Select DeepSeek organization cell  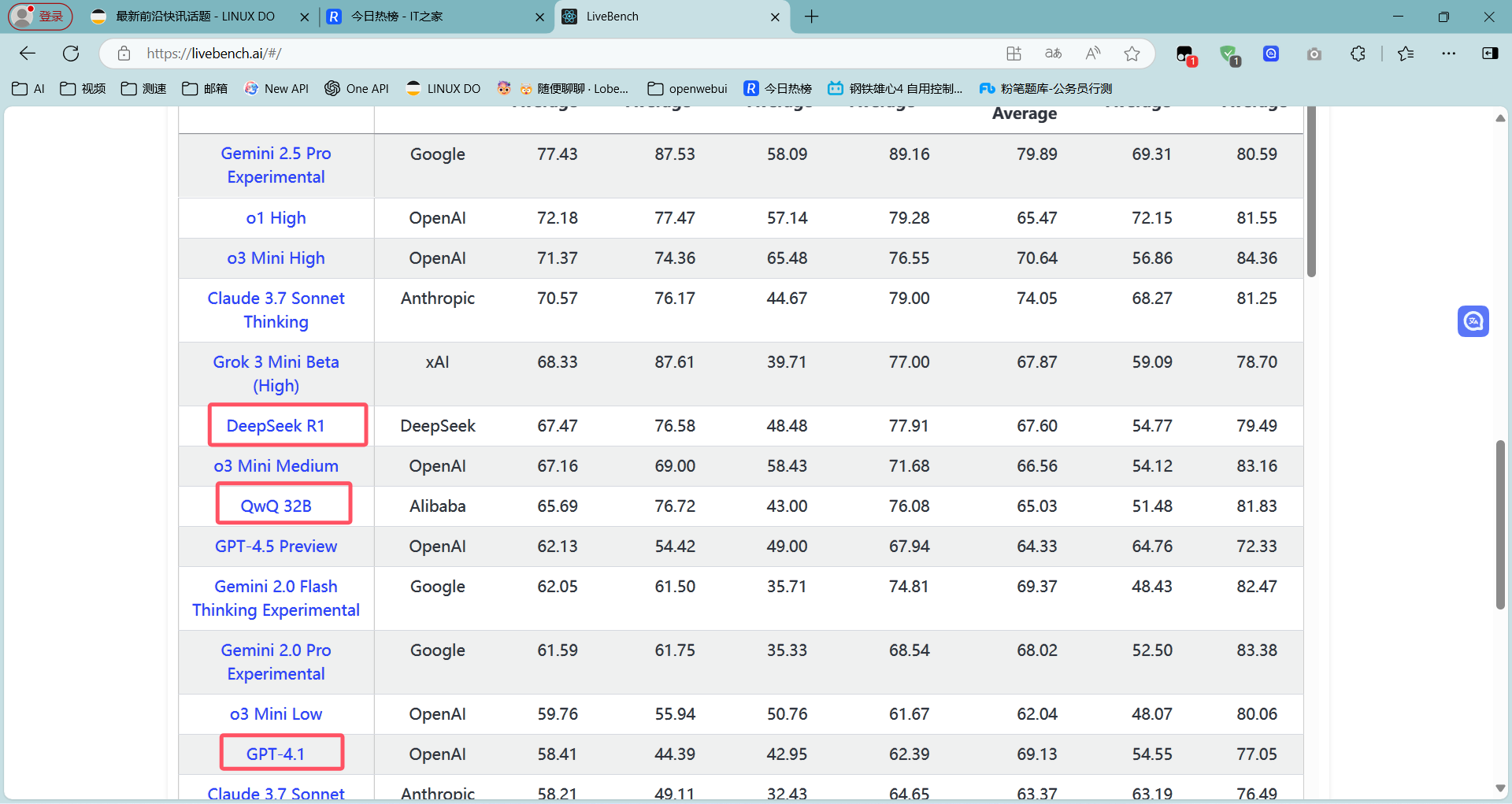[437, 426]
